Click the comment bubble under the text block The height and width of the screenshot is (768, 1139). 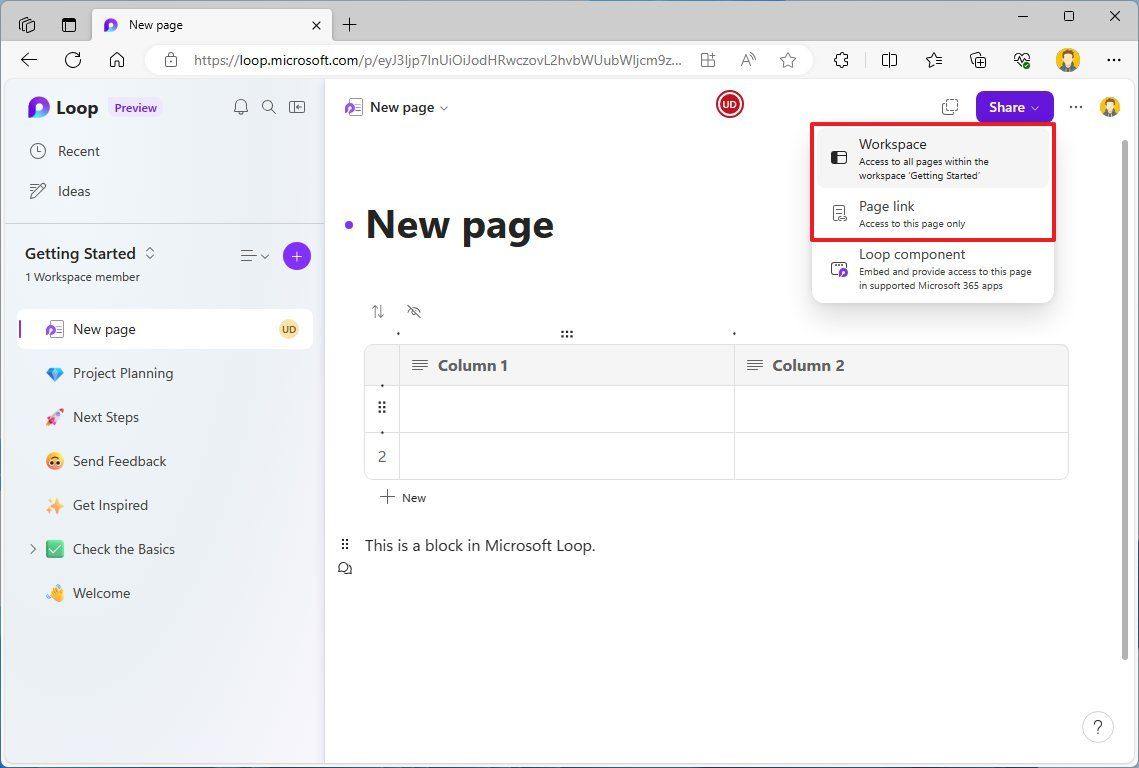(x=345, y=567)
